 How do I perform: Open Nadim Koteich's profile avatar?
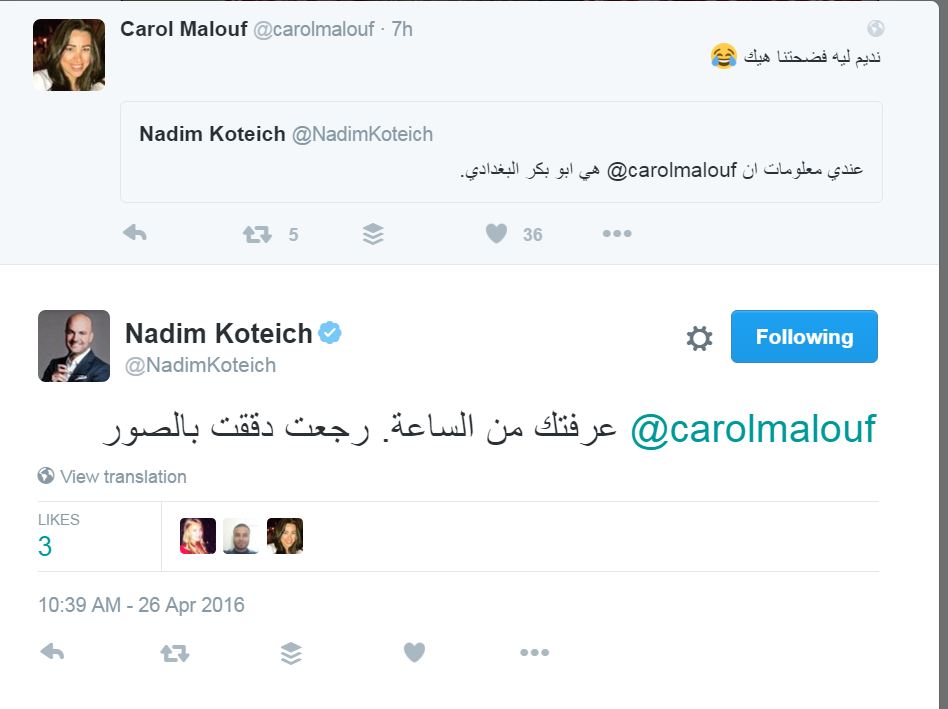[74, 346]
